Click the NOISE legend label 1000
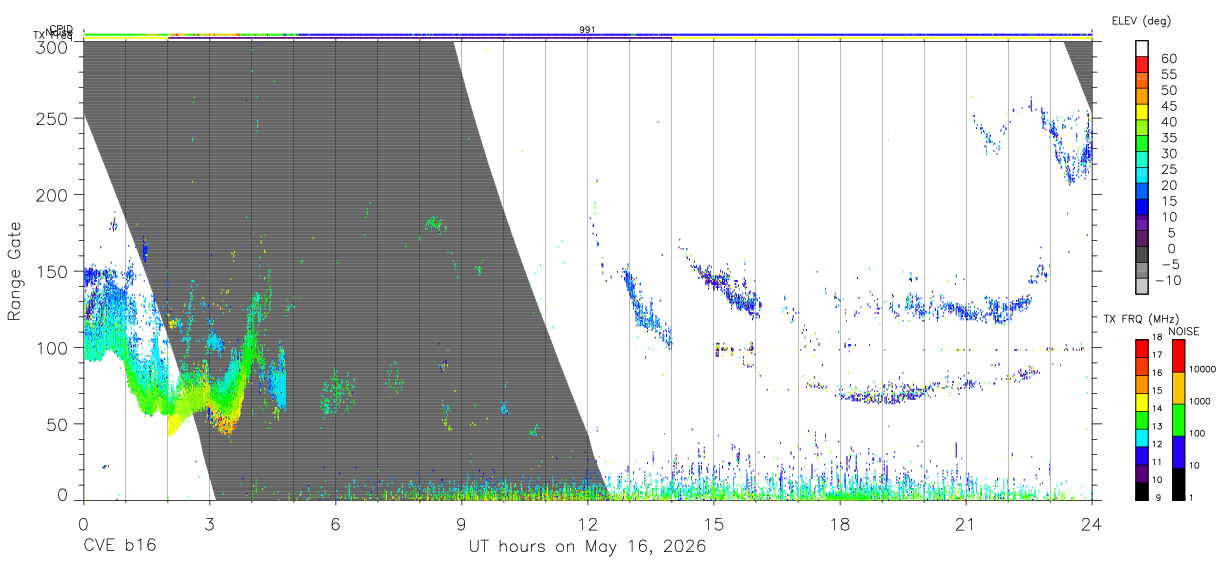Screen dimensions: 1228x567 (1200, 401)
